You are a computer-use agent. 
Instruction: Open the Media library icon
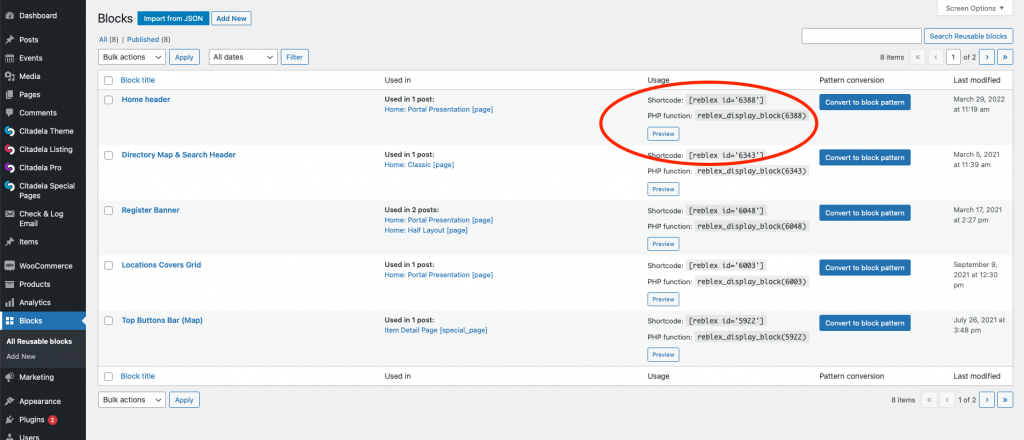coord(10,76)
